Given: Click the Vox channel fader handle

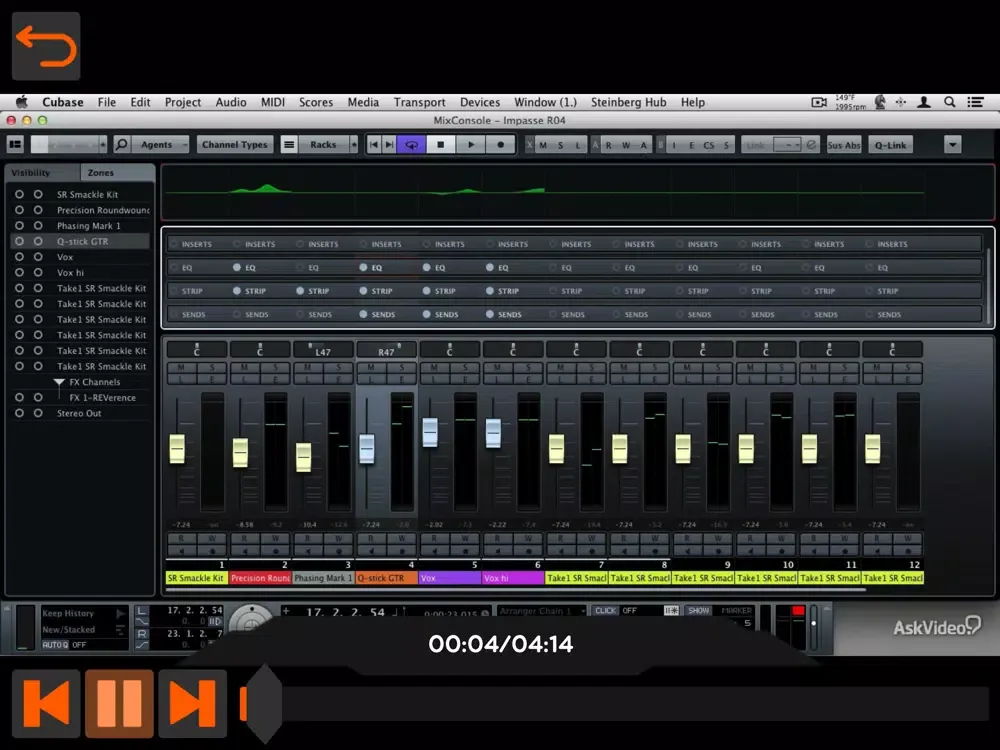Looking at the screenshot, I should click(430, 432).
